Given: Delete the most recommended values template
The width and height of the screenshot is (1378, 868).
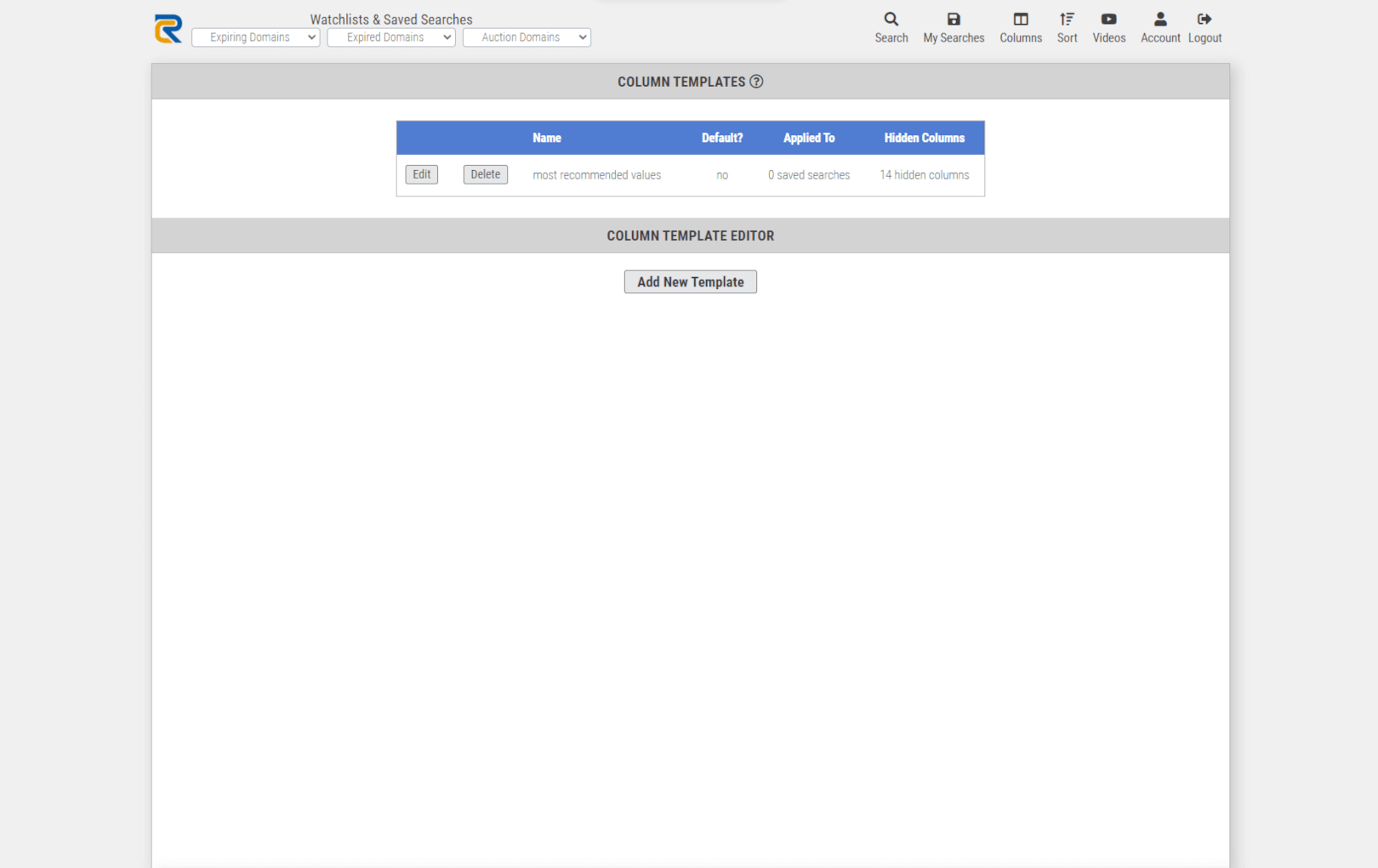Looking at the screenshot, I should point(485,174).
